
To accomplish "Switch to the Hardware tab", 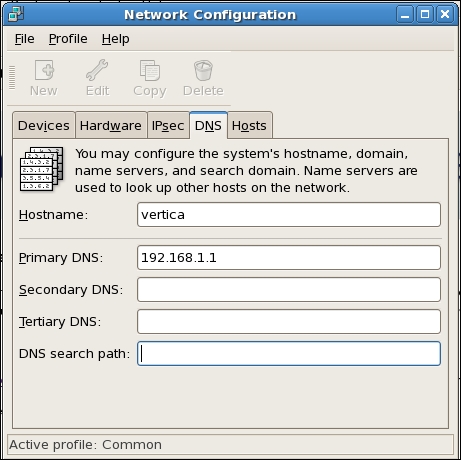I will click(x=111, y=125).
